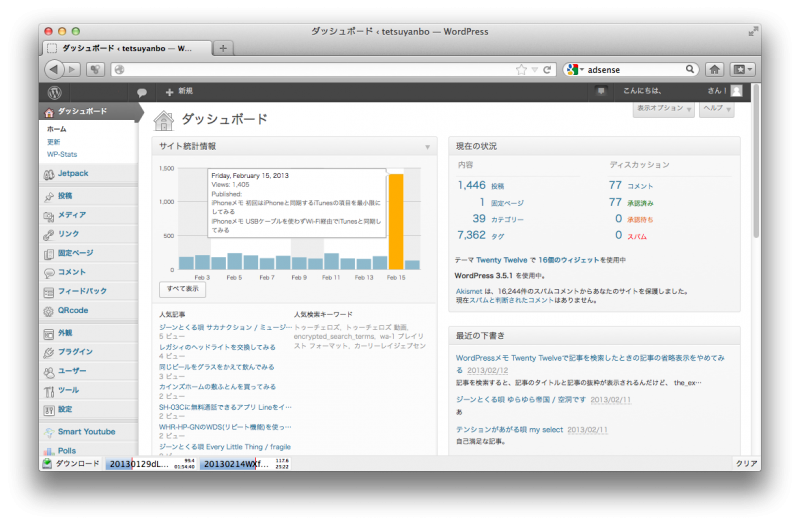This screenshot has height=525, width=800.
Task: Click the WordPress logo in admin bar
Action: coord(55,92)
